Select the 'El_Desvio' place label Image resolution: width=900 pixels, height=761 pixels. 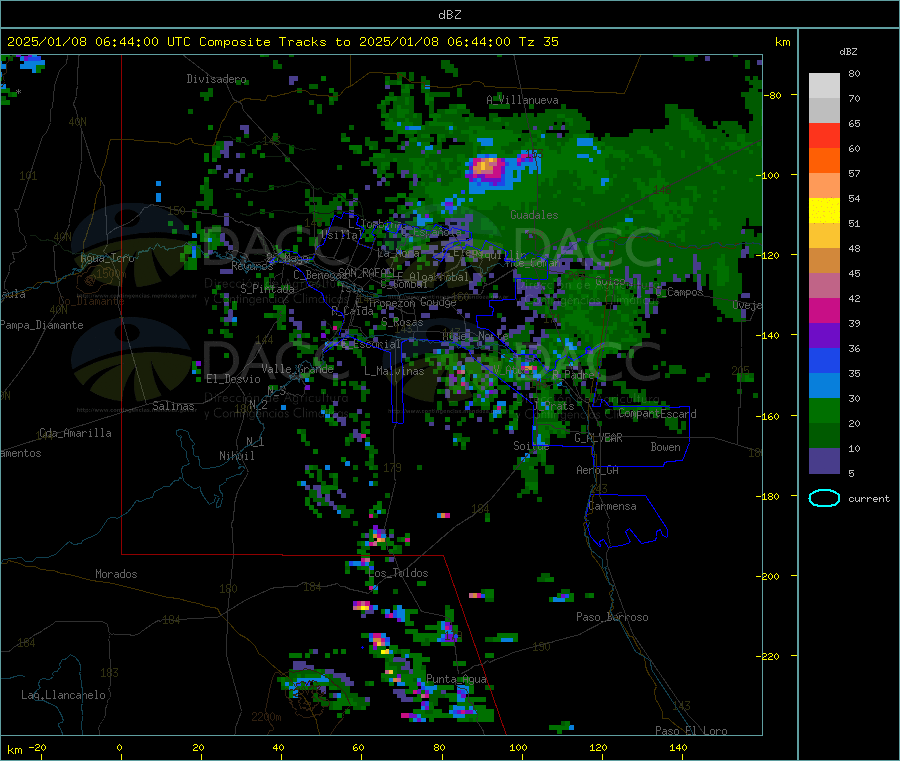(234, 379)
